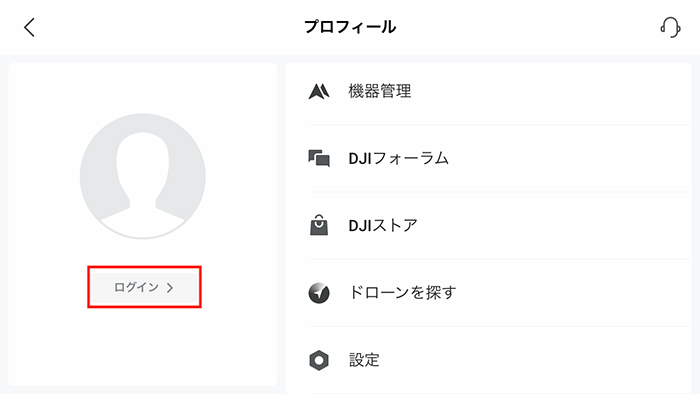Screen dimensions: 700x394
Task: Click empty space below login button
Action: (x=143, y=346)
